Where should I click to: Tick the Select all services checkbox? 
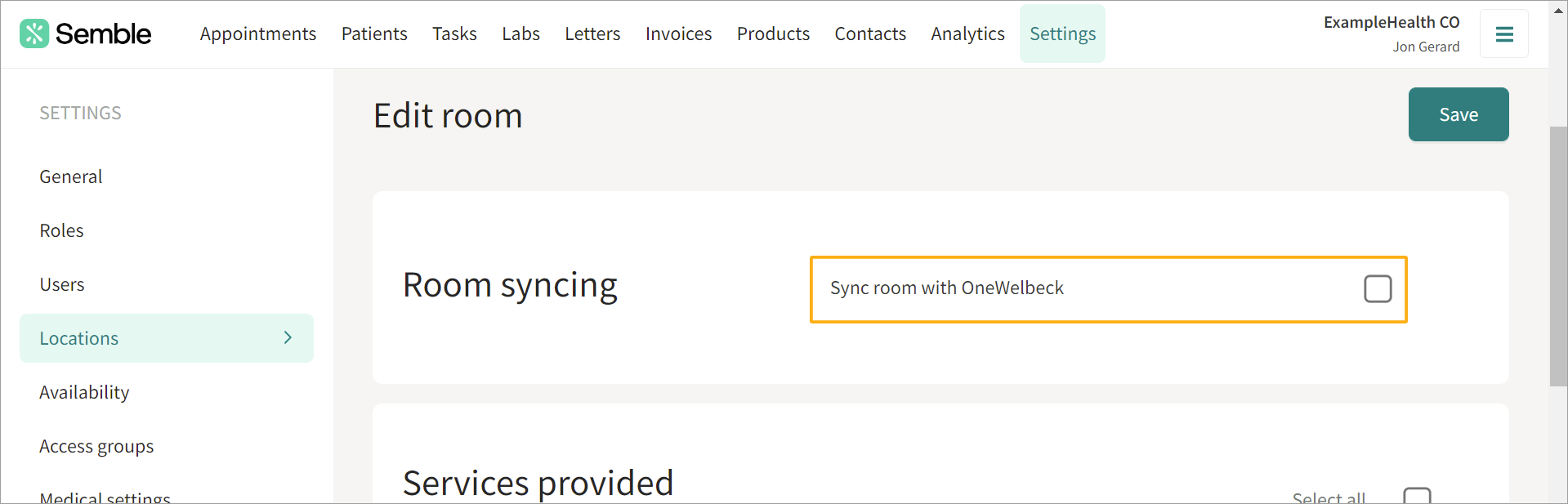pyautogui.click(x=1416, y=496)
